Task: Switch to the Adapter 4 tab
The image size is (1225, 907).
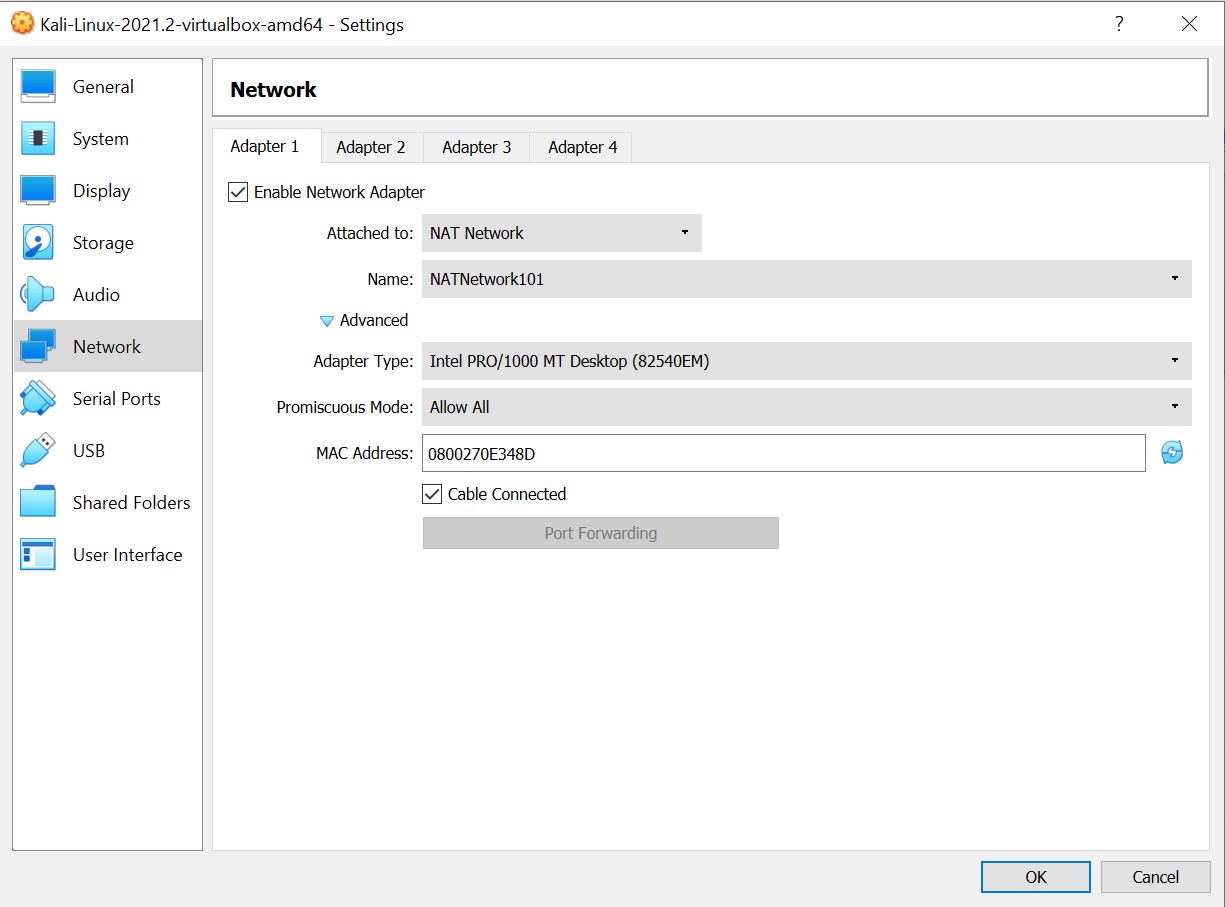Action: tap(582, 147)
